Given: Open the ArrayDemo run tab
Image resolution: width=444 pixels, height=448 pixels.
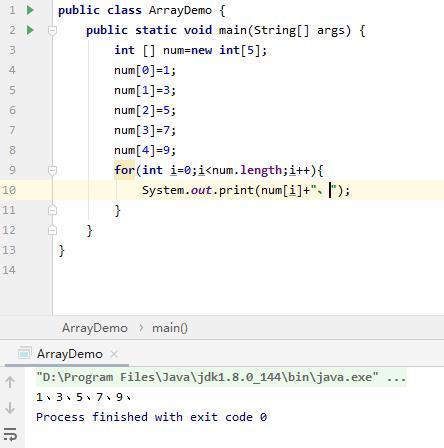Looking at the screenshot, I should click(x=70, y=354).
